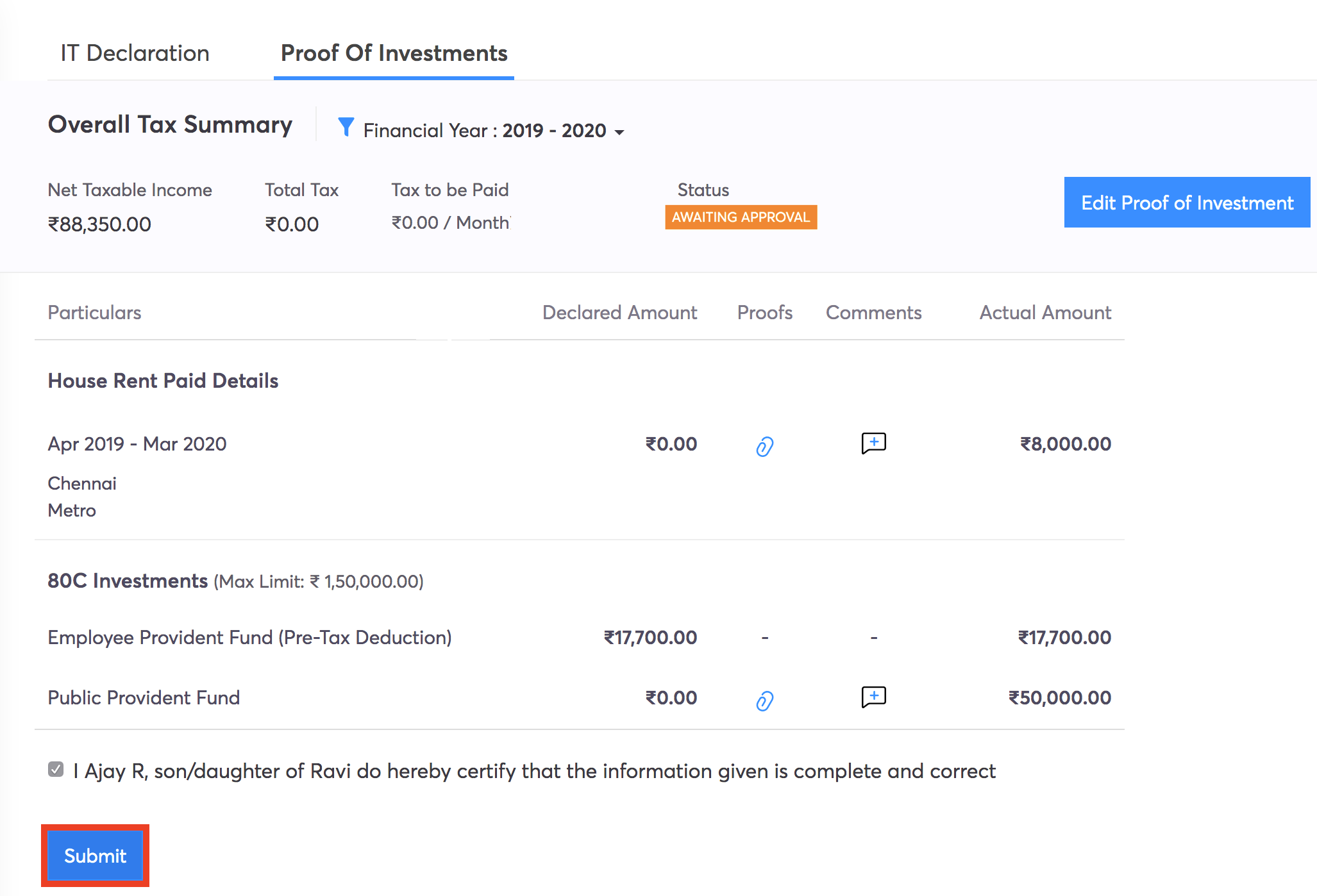This screenshot has width=1317, height=896.
Task: Click the Actual Amount column header
Action: [x=1044, y=313]
